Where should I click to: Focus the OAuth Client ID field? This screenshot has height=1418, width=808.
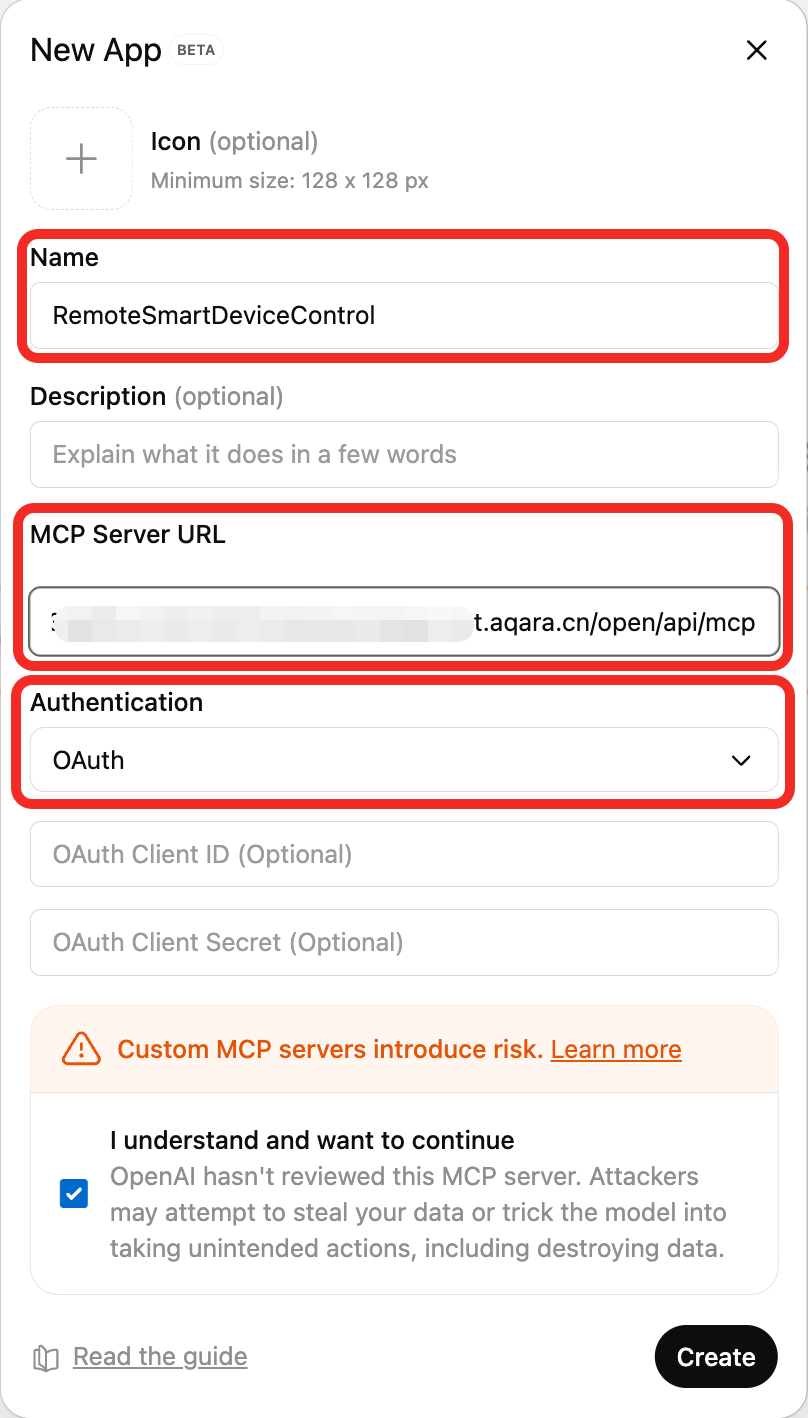[x=404, y=855]
